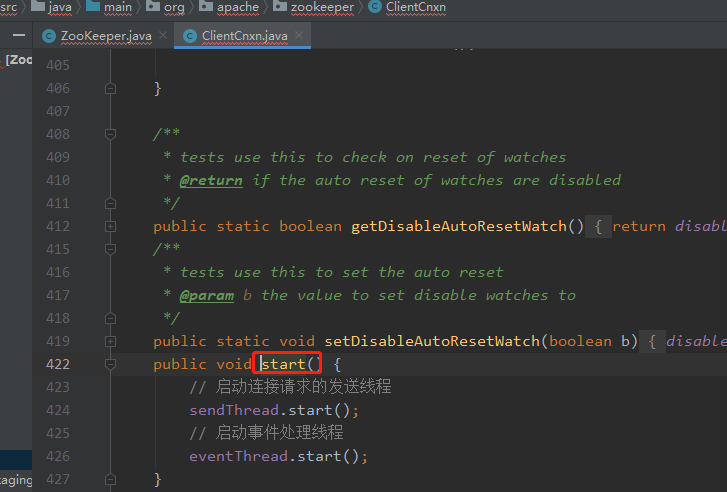The height and width of the screenshot is (492, 727).
Task: Collapse the Javadoc comment at line 415
Action: (x=110, y=249)
